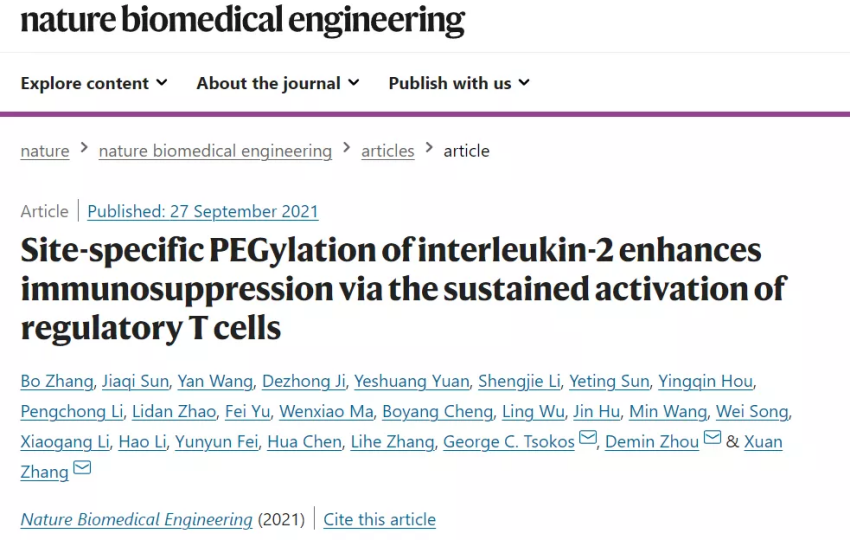Open the About the journal dropdown
The image size is (851, 540).
[x=278, y=83]
